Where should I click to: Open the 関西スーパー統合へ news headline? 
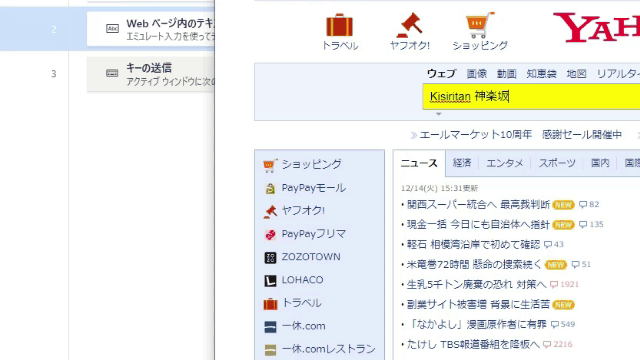pyautogui.click(x=478, y=204)
